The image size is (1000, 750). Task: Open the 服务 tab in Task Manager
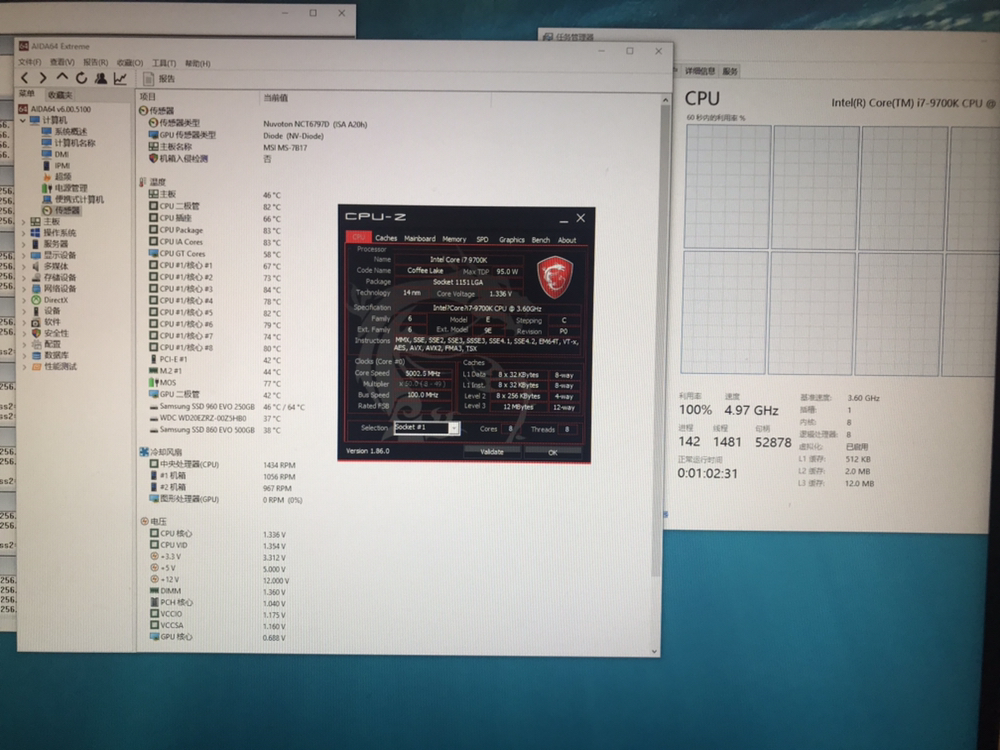pyautogui.click(x=730, y=72)
